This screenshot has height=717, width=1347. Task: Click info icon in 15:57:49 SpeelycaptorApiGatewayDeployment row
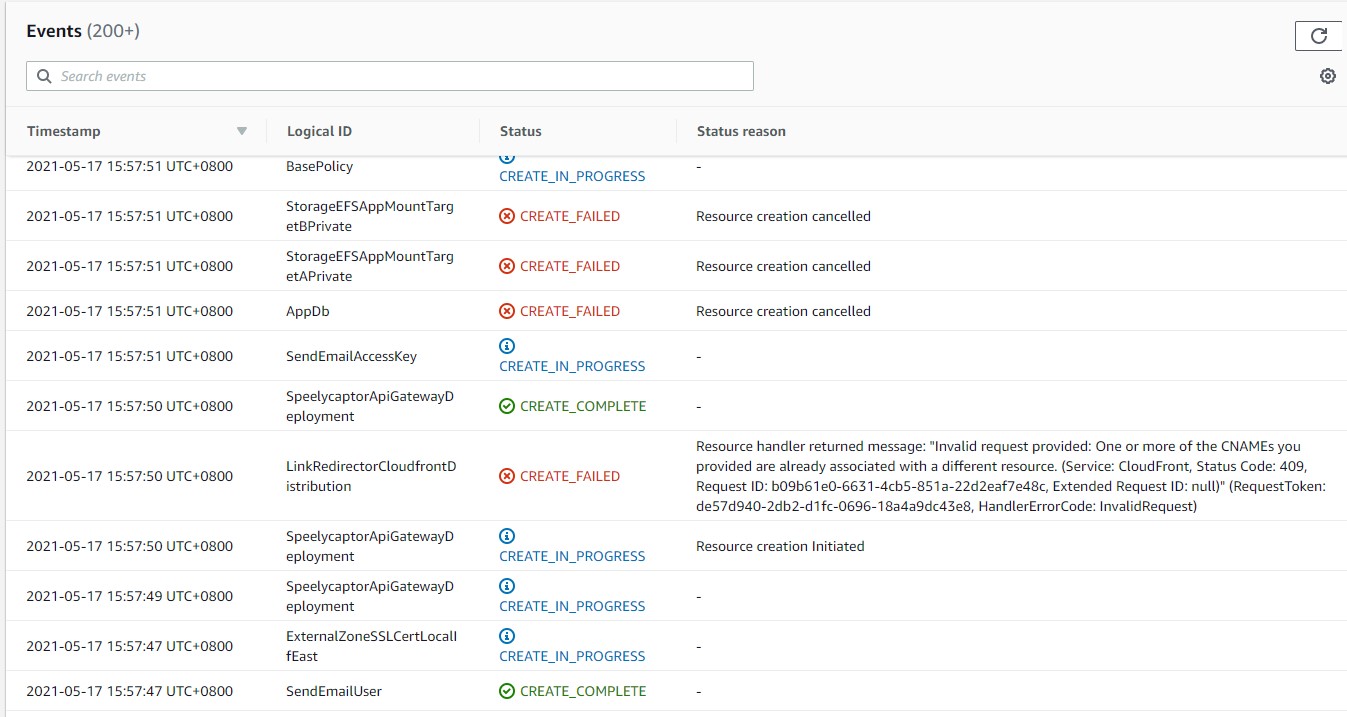click(x=507, y=586)
